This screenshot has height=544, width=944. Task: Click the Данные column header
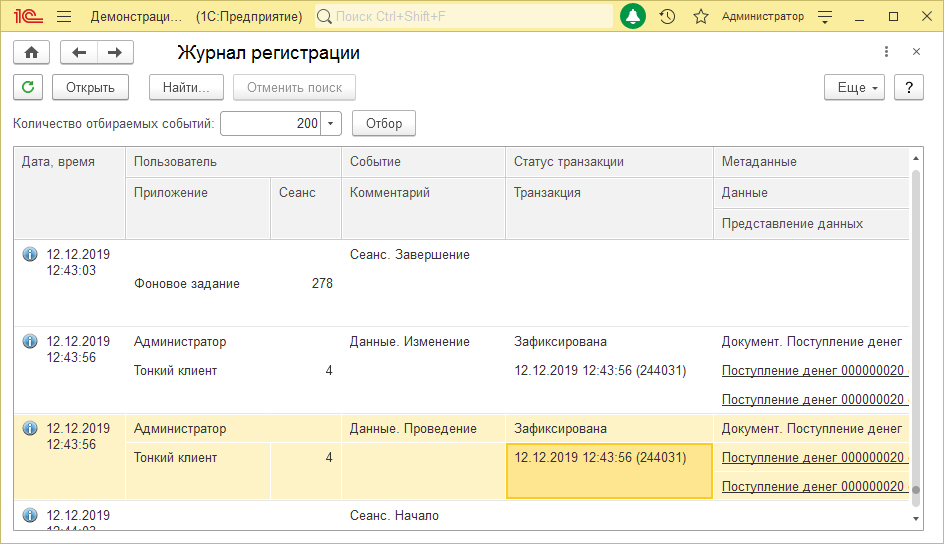click(x=812, y=193)
